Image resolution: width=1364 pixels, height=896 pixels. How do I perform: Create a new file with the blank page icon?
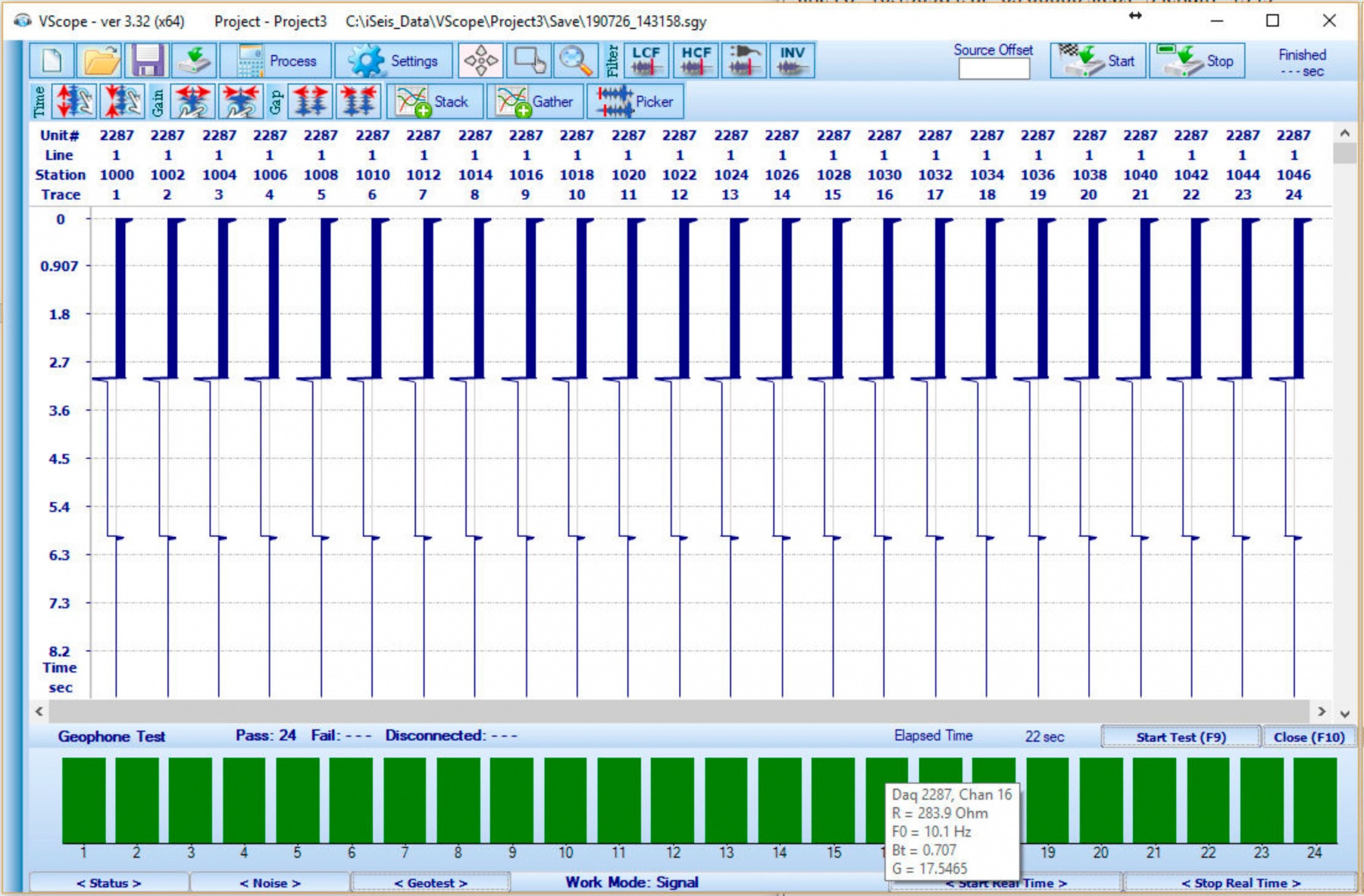pyautogui.click(x=52, y=61)
